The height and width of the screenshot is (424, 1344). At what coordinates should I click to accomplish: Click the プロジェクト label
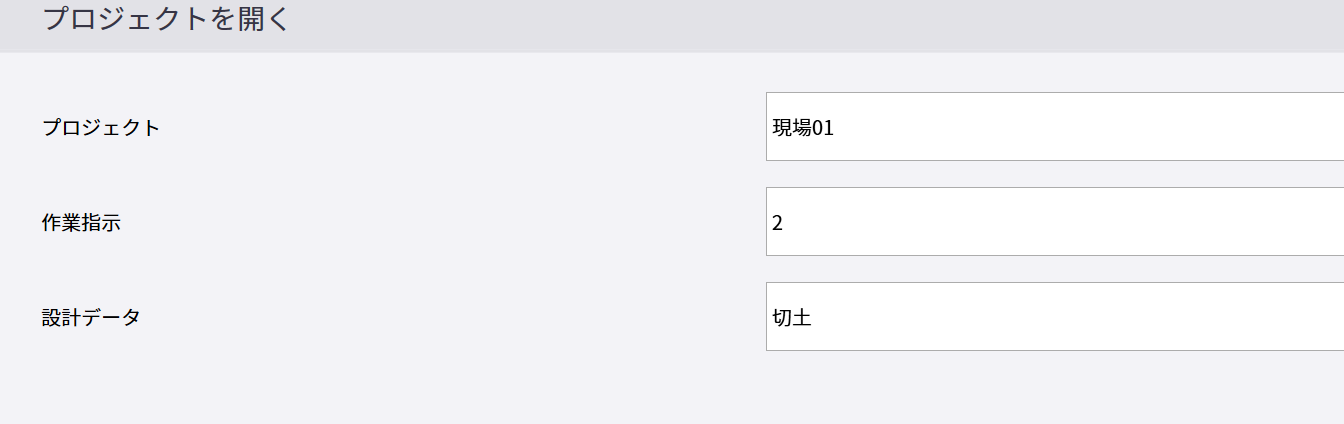(101, 128)
